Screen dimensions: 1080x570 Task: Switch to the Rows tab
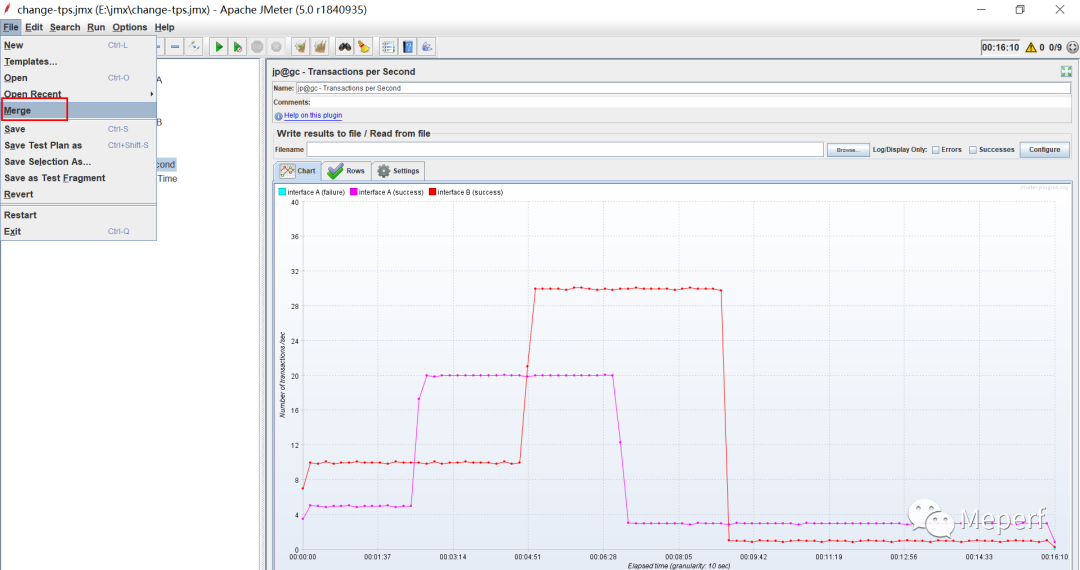[346, 171]
